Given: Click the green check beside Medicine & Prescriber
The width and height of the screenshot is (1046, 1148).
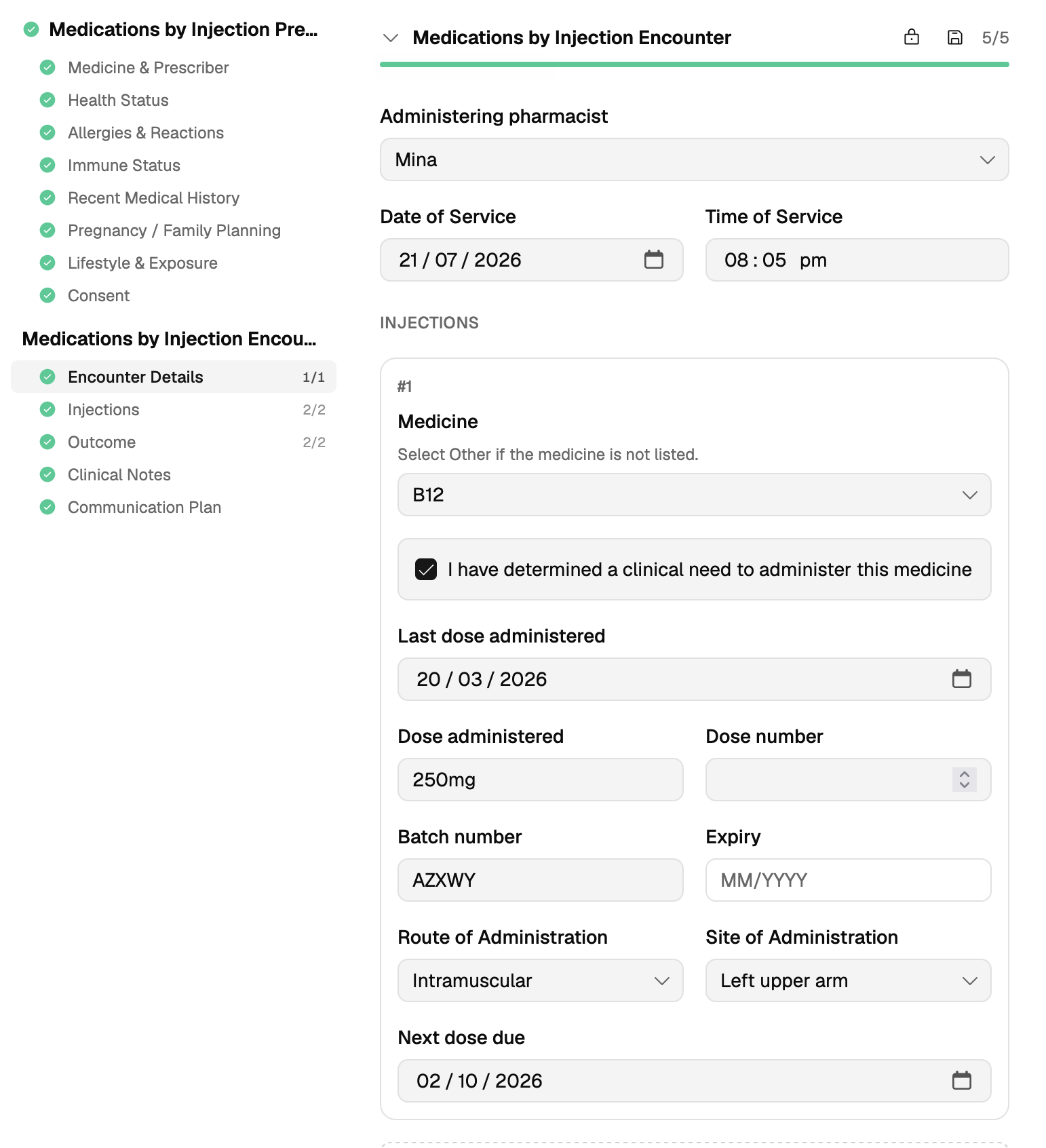Looking at the screenshot, I should 47,68.
